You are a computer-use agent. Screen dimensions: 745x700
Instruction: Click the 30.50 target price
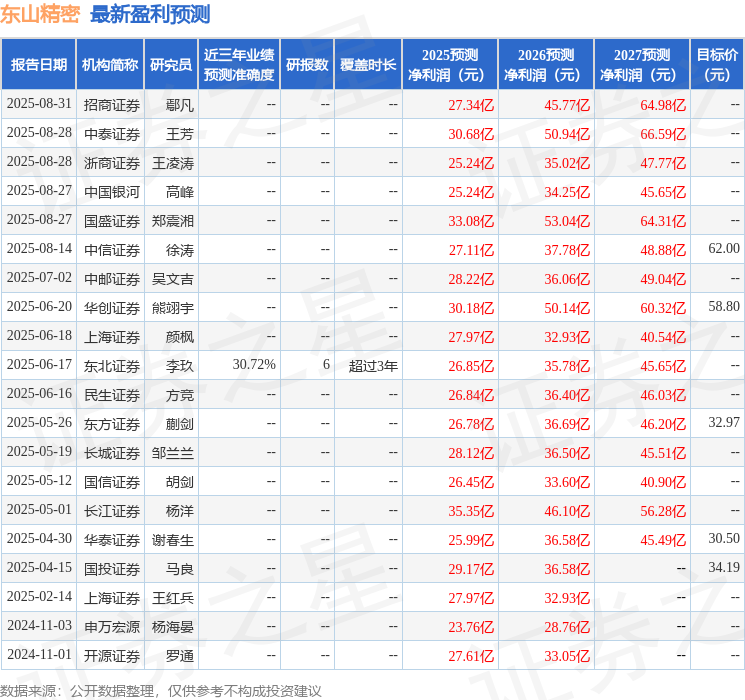724,538
